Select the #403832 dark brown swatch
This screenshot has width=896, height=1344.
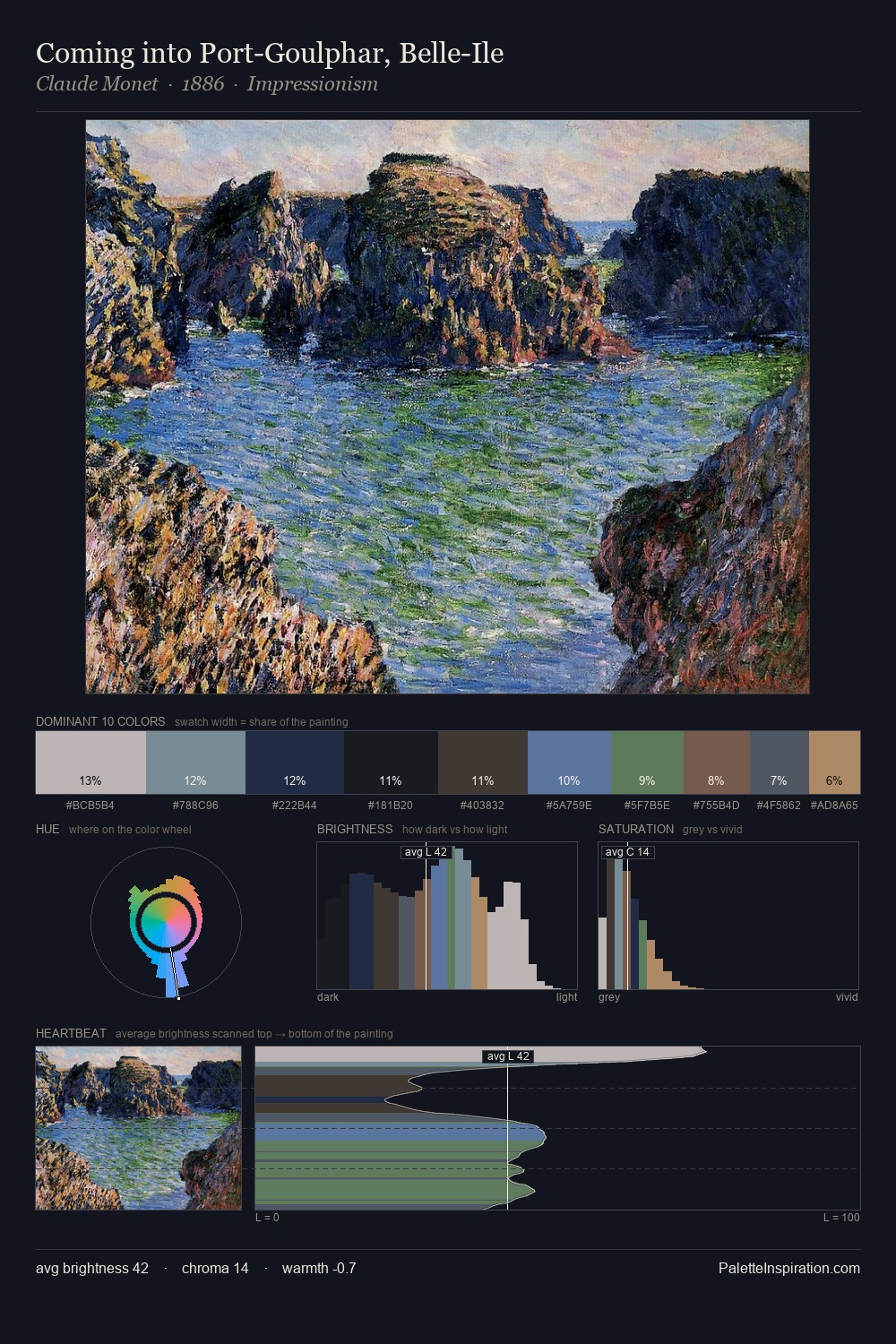click(483, 762)
